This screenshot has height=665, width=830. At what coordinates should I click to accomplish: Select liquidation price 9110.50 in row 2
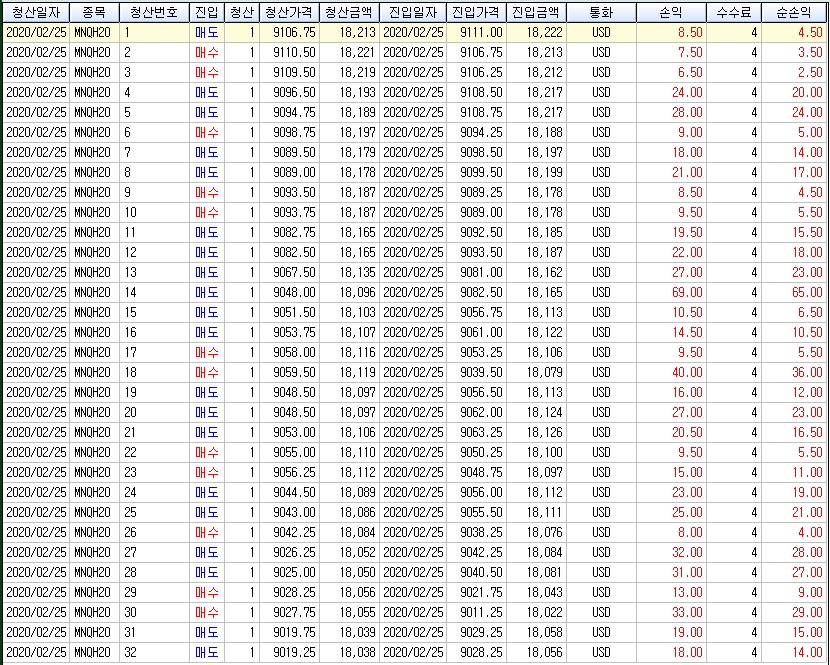(294, 52)
